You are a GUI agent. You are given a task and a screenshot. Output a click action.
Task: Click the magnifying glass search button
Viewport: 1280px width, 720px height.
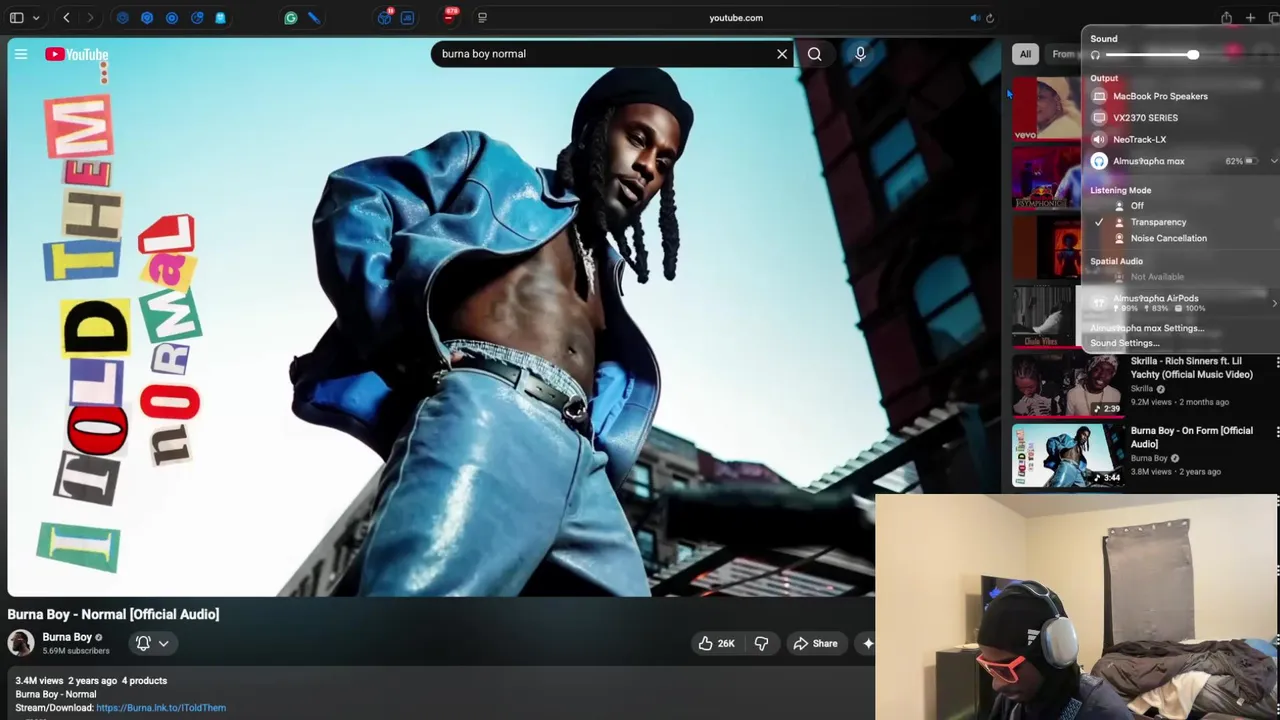[814, 54]
